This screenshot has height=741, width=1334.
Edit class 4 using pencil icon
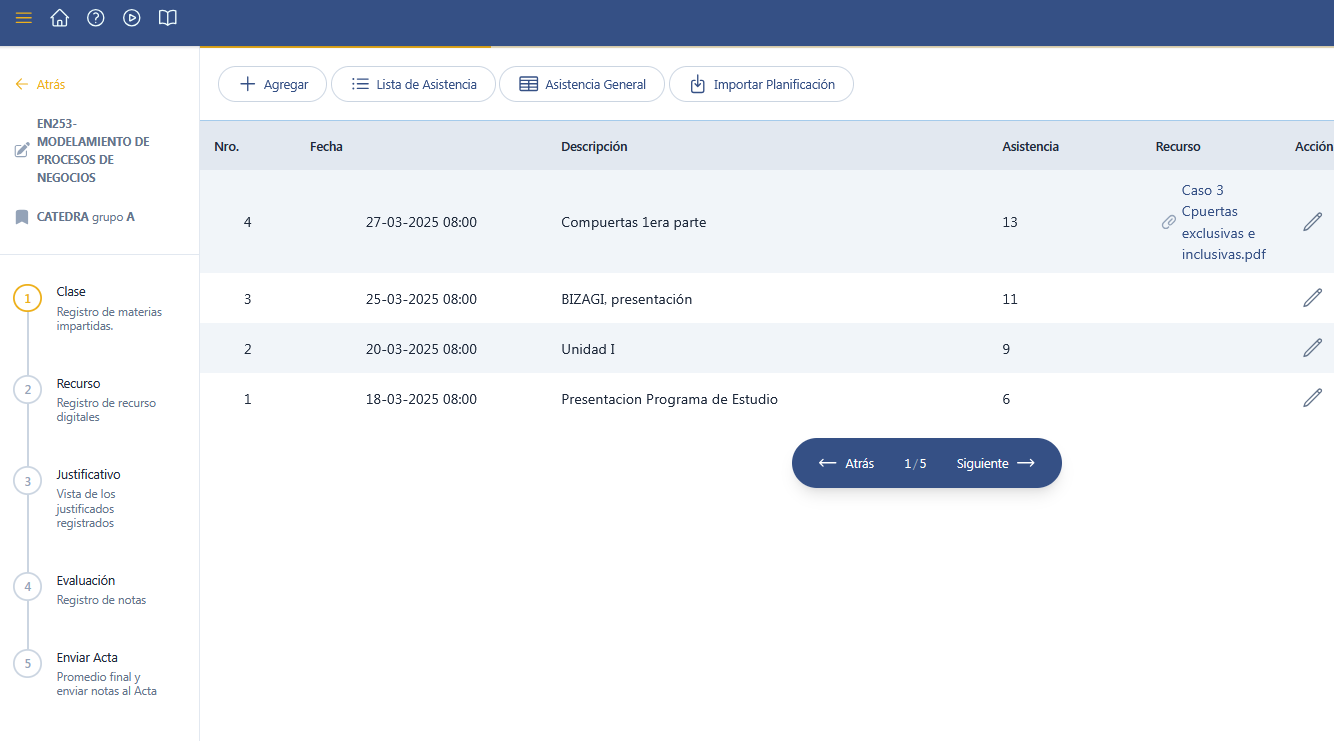tap(1312, 222)
